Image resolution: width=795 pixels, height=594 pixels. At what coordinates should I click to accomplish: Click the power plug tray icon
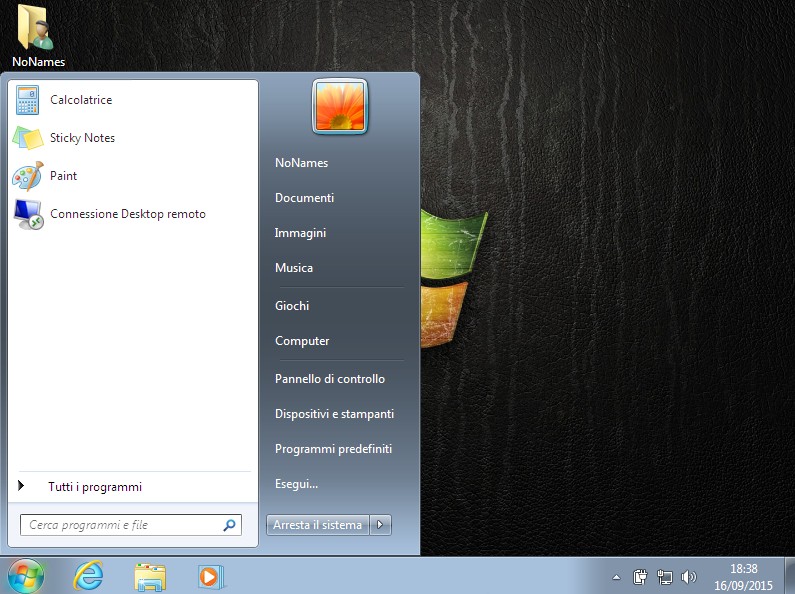[x=640, y=577]
